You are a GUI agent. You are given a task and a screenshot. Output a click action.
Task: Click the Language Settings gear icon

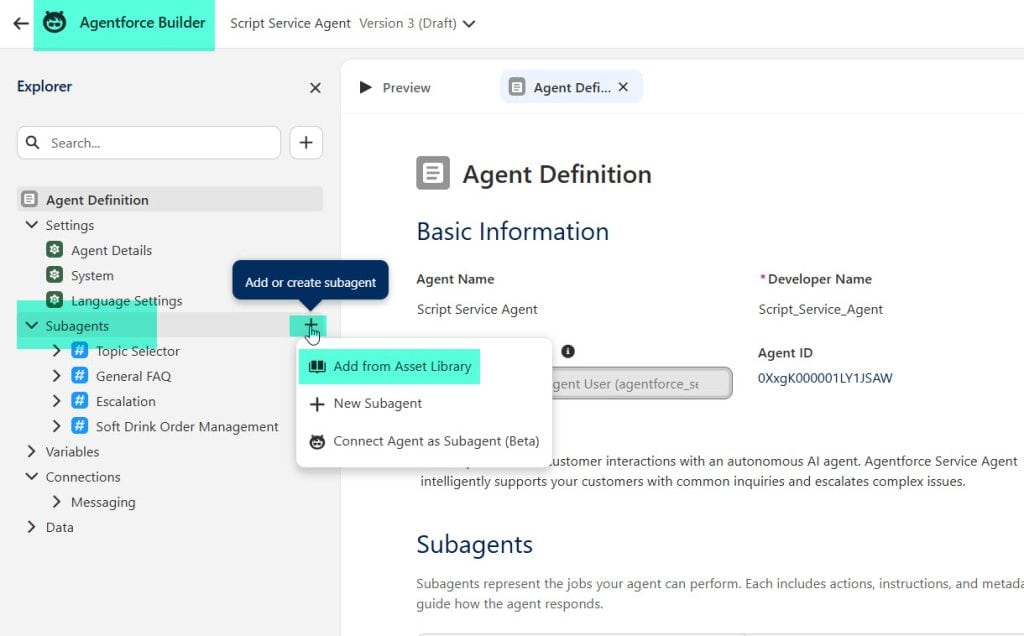pos(55,300)
